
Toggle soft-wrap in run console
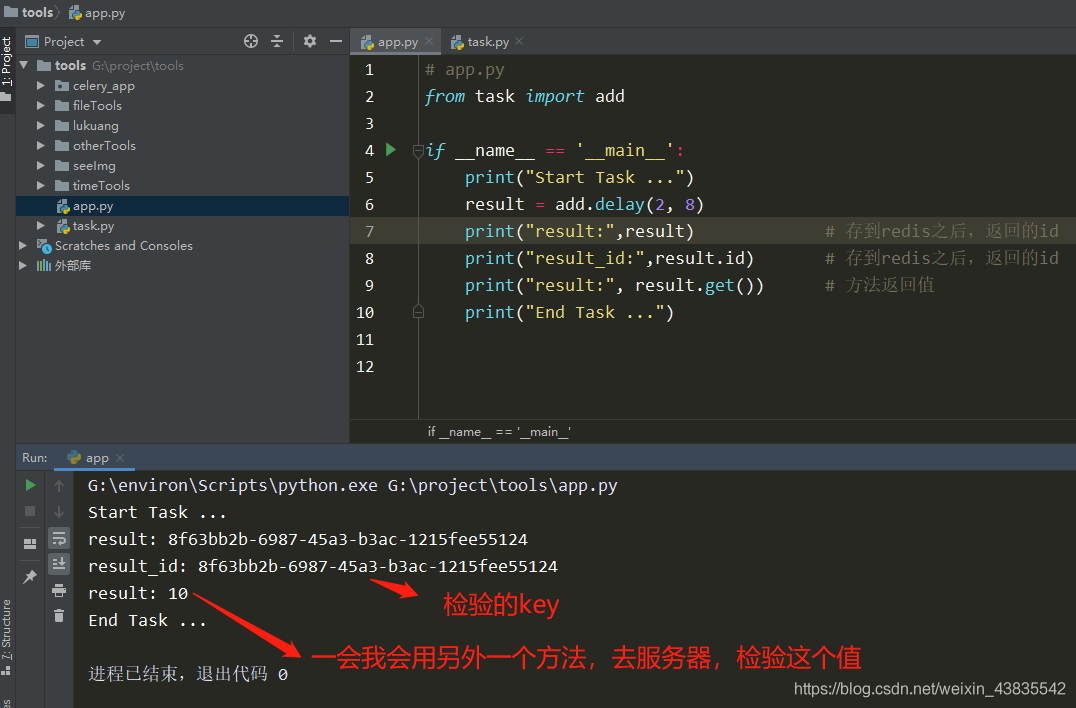coord(59,538)
